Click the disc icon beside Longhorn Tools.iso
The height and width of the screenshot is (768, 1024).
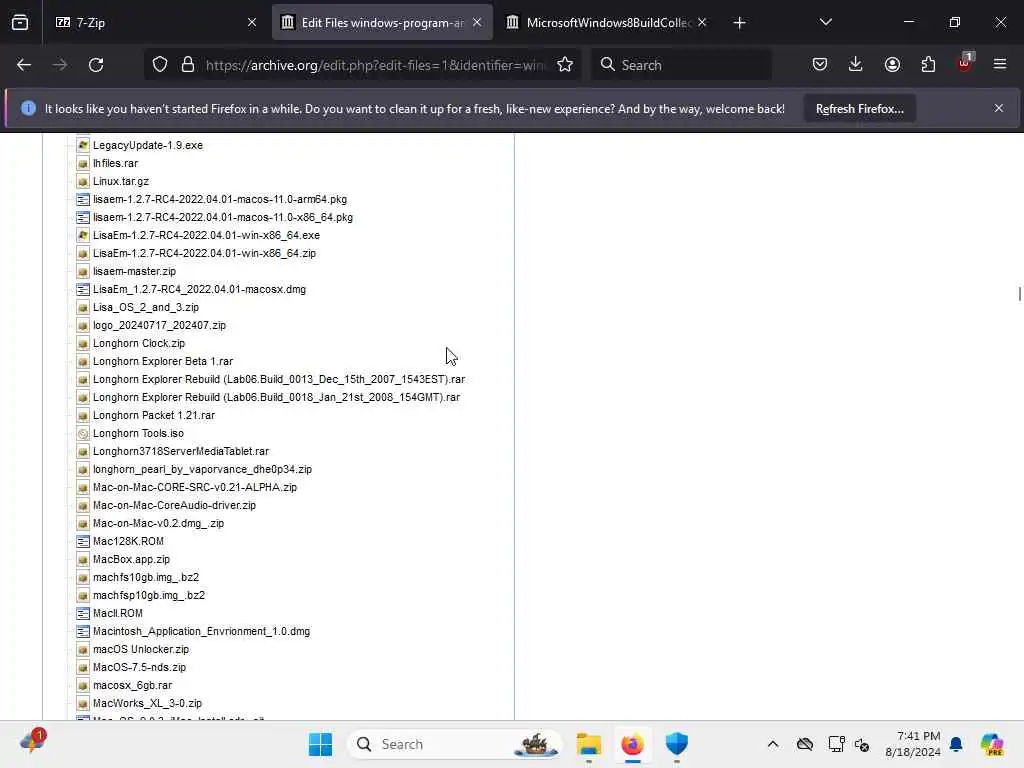(83, 433)
